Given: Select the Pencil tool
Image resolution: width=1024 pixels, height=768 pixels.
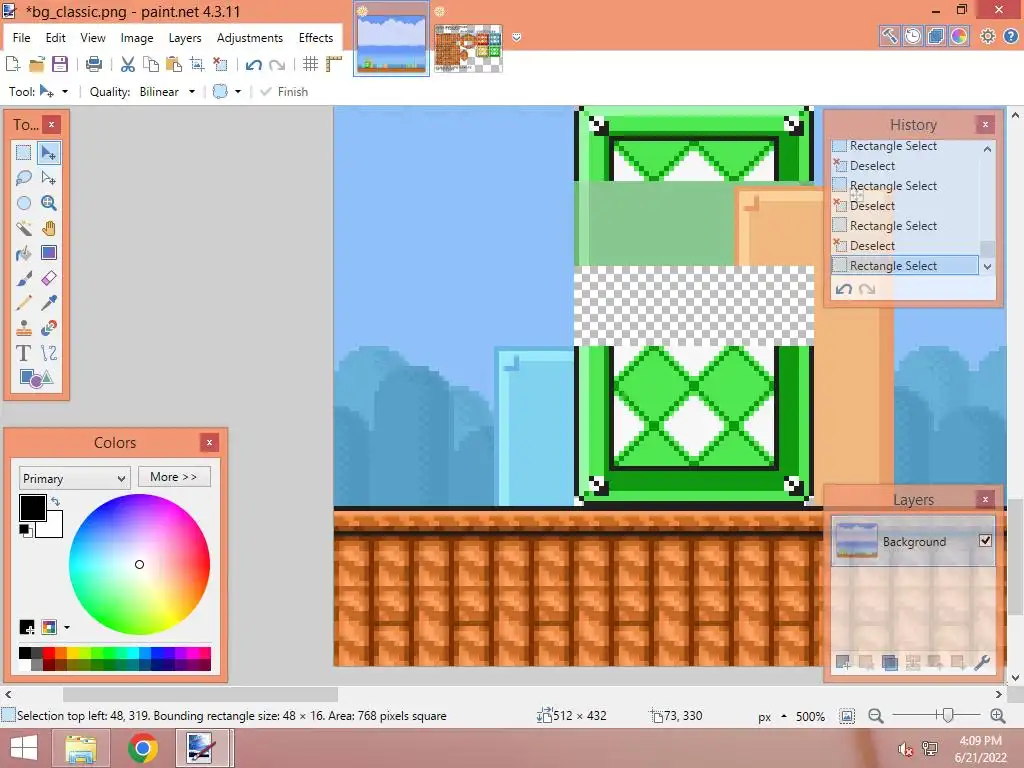Looking at the screenshot, I should 24,303.
